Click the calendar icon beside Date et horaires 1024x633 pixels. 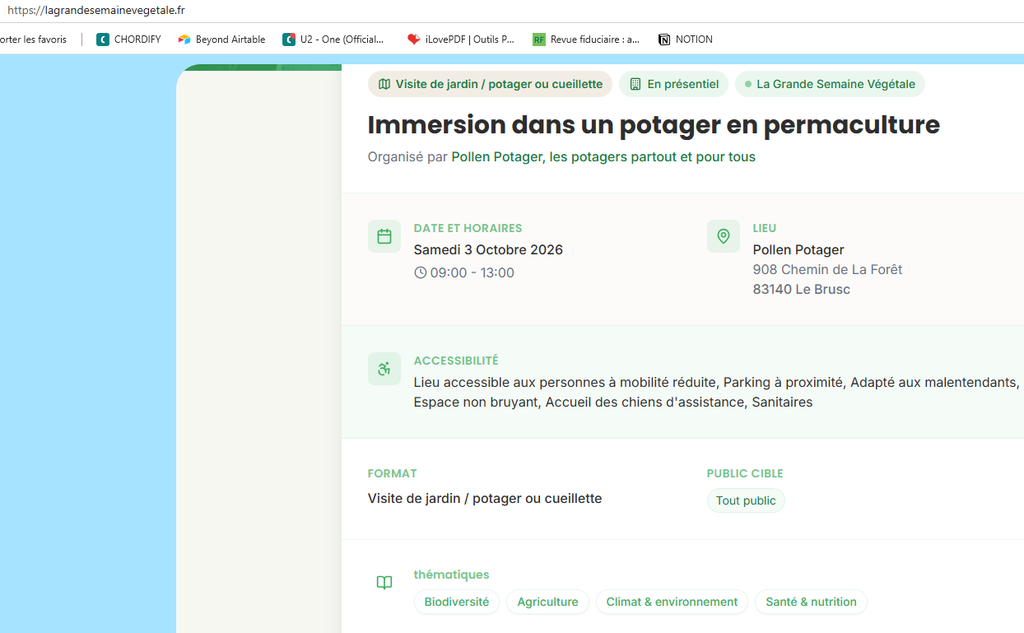click(384, 236)
